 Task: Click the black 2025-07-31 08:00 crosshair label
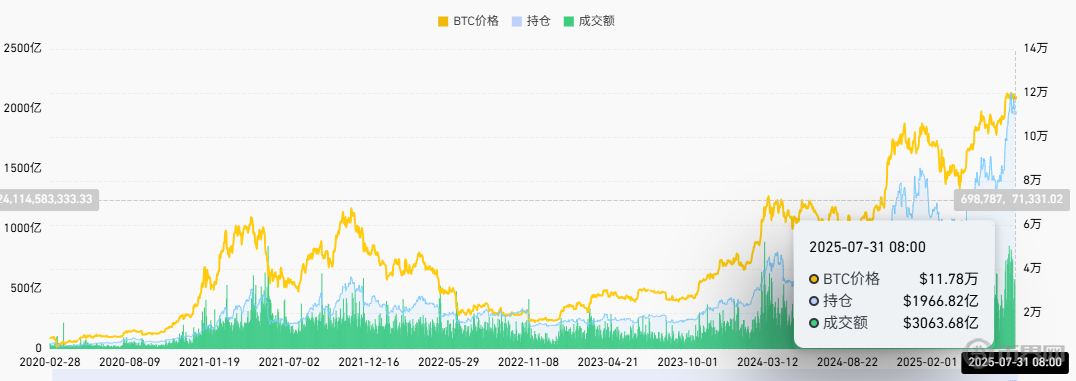pyautogui.click(x=1015, y=362)
